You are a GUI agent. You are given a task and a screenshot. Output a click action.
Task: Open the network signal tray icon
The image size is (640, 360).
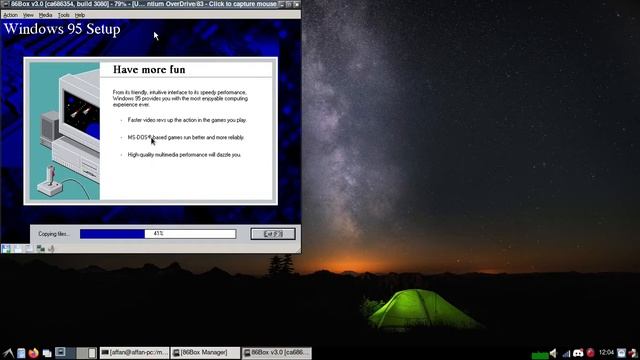pyautogui.click(x=567, y=353)
